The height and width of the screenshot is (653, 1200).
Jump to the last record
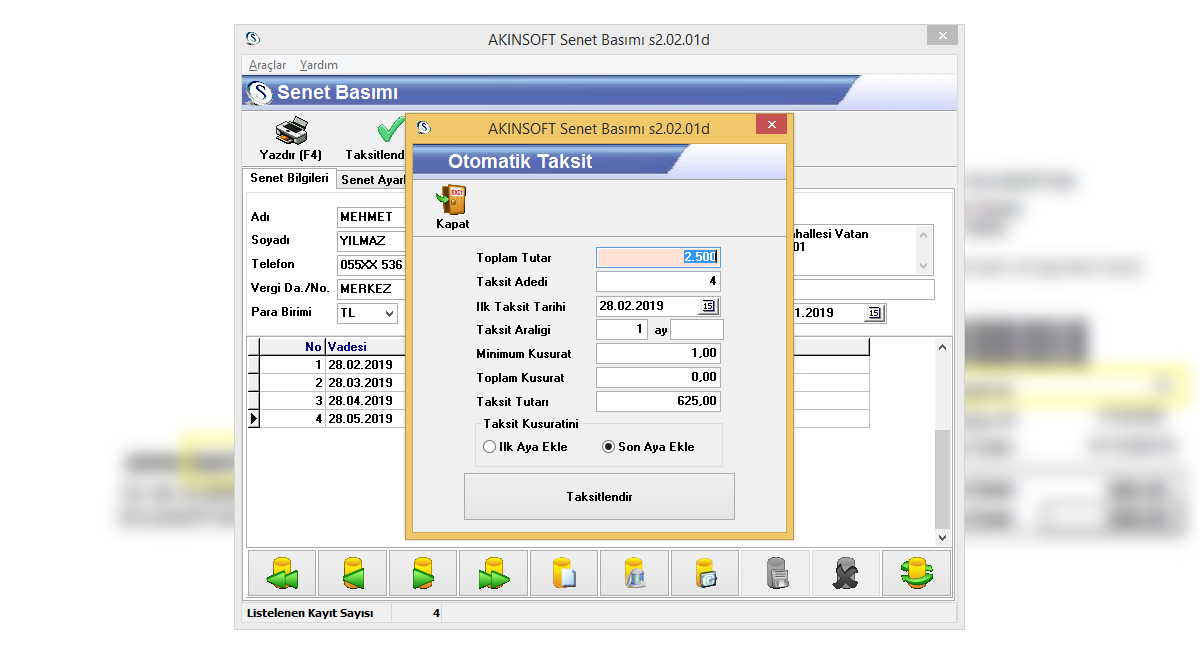[493, 573]
